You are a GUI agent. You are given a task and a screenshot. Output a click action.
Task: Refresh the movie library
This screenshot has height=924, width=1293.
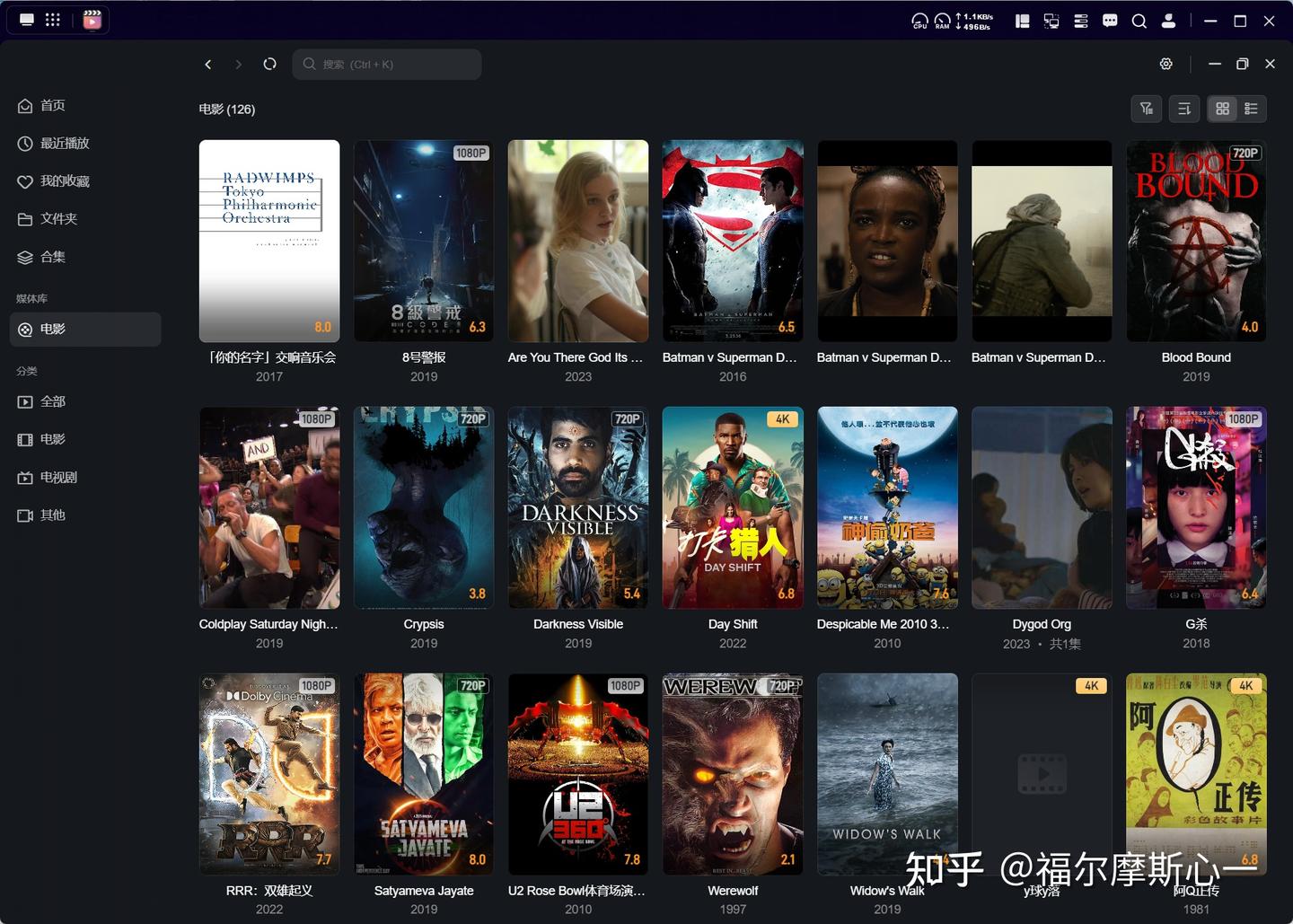coord(269,65)
